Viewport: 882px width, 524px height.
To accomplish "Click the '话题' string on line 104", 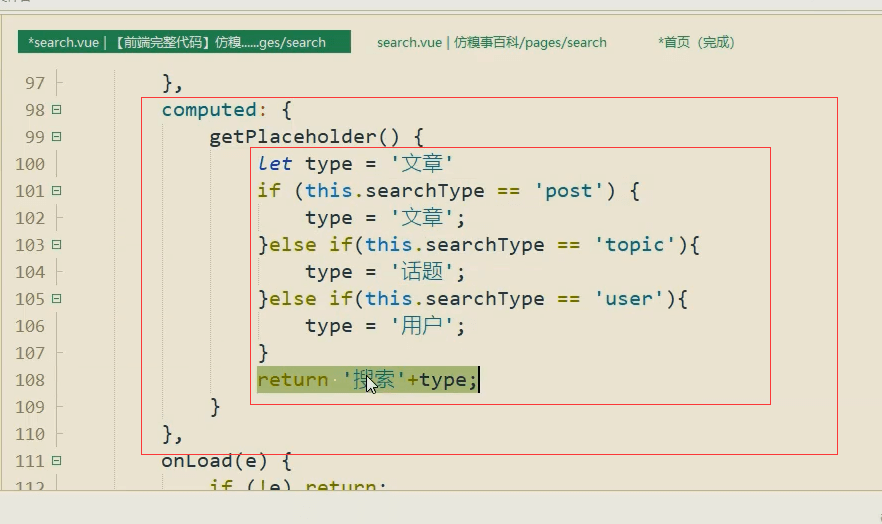I will 422,272.
